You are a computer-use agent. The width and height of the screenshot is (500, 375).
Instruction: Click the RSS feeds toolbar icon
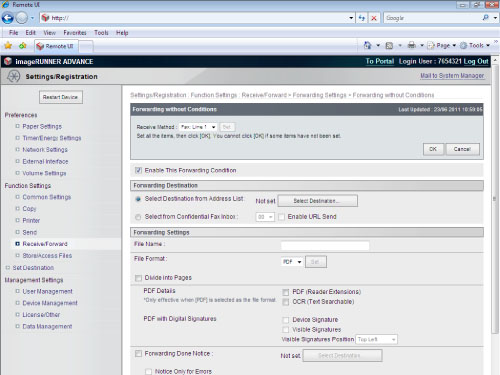click(389, 46)
